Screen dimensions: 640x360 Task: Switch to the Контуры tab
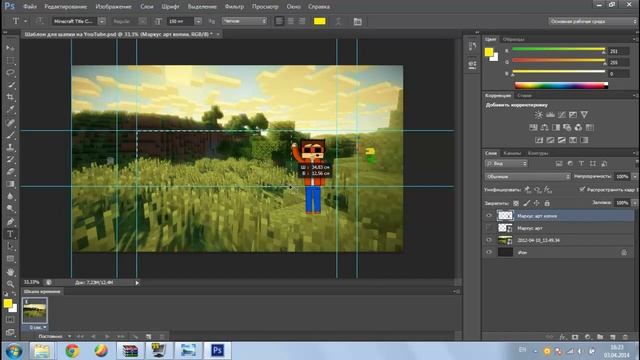538,153
